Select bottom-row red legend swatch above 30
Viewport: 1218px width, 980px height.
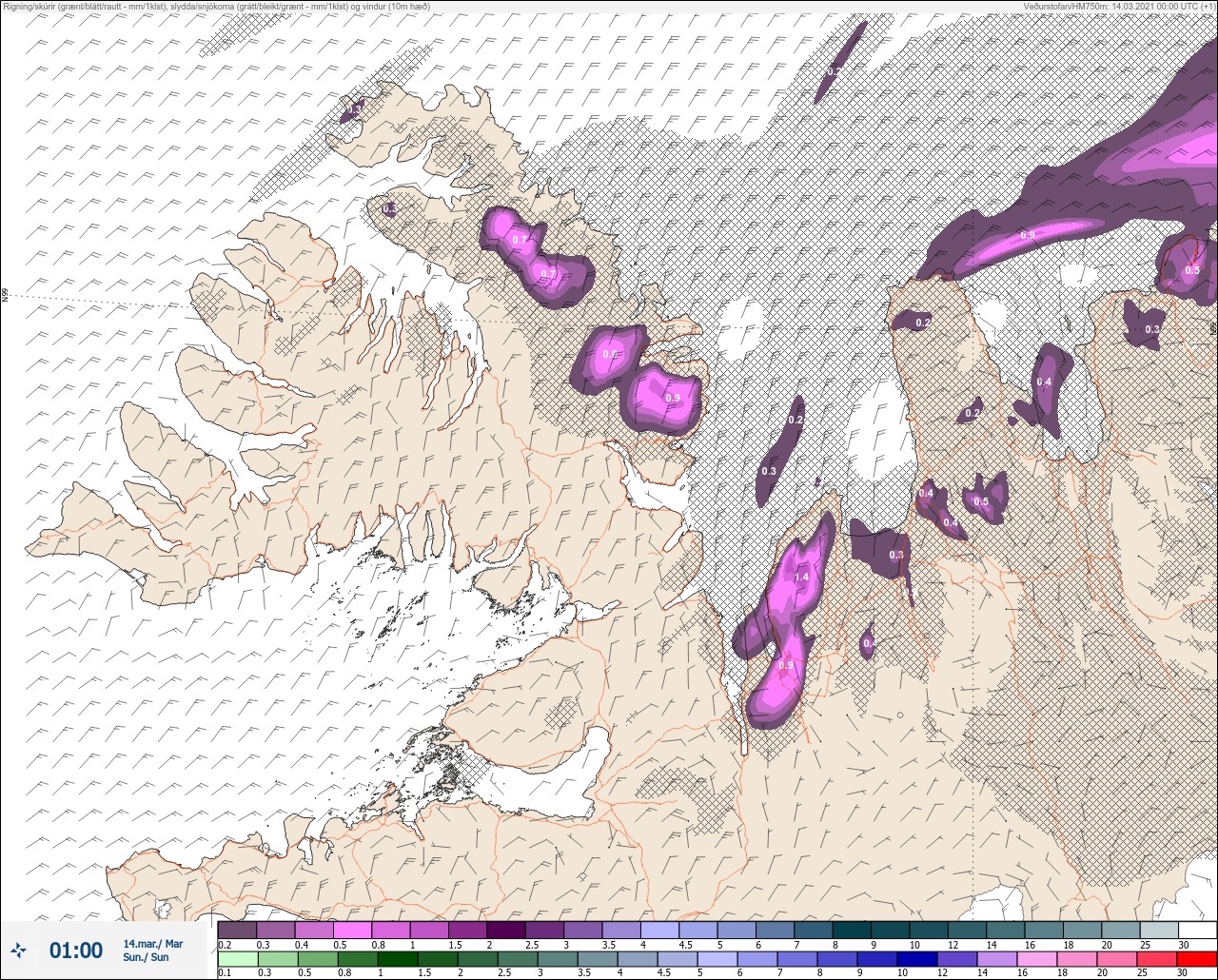pos(1197,958)
